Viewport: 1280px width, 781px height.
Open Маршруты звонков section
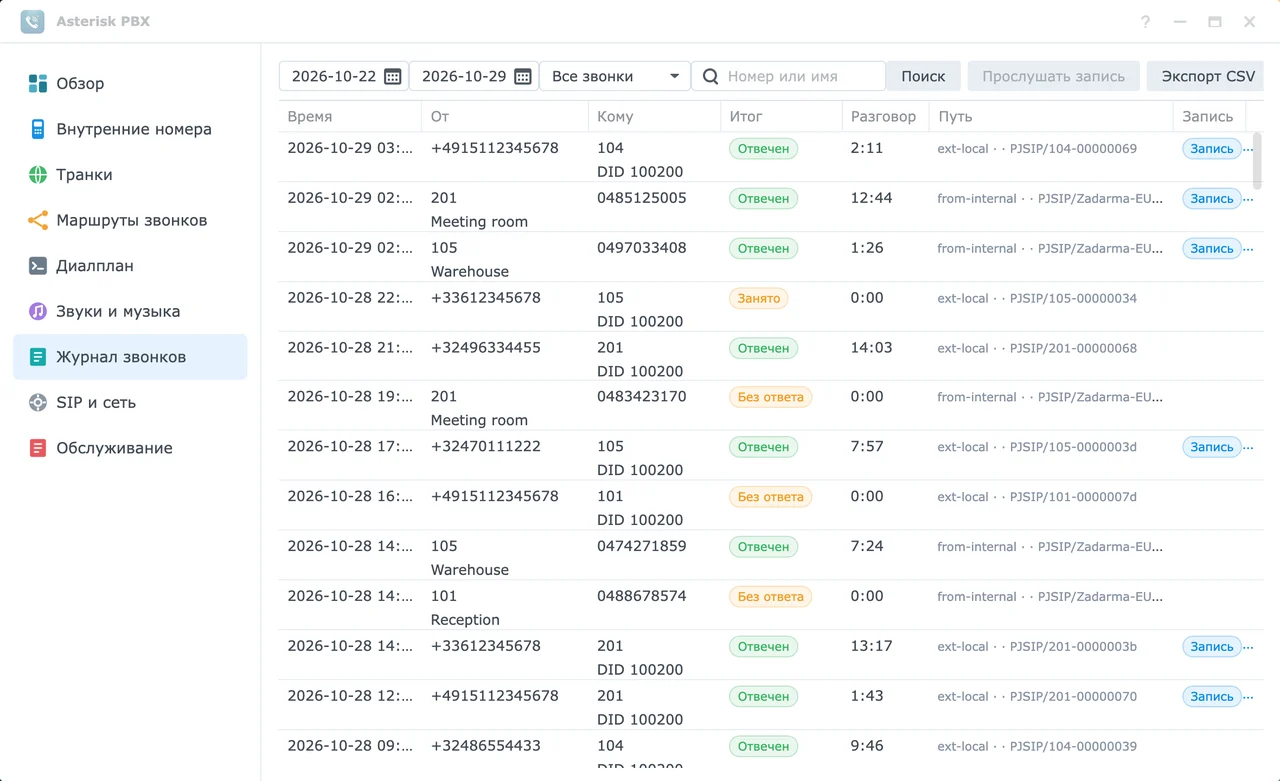[130, 220]
